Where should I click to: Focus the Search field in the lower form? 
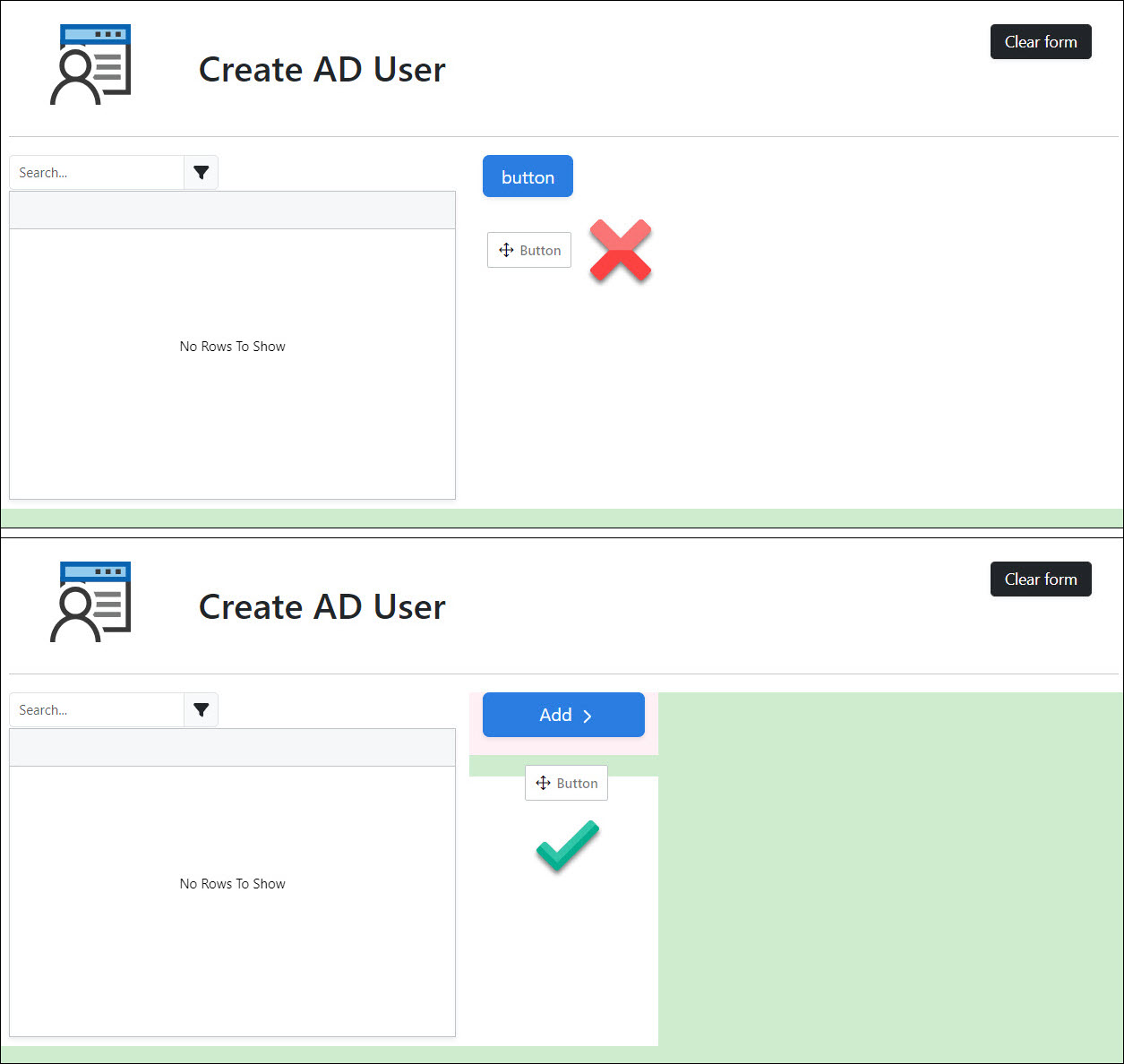97,710
